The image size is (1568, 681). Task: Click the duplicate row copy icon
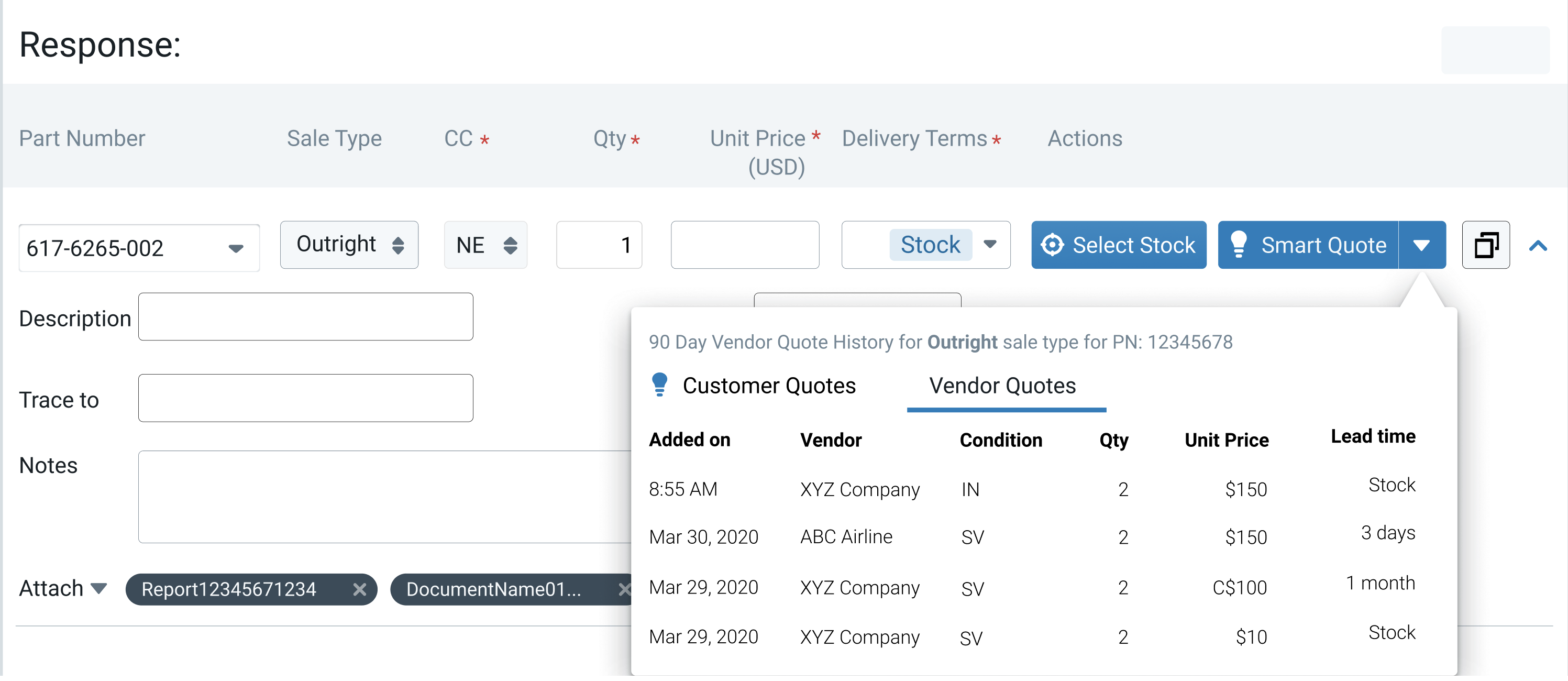[1485, 245]
